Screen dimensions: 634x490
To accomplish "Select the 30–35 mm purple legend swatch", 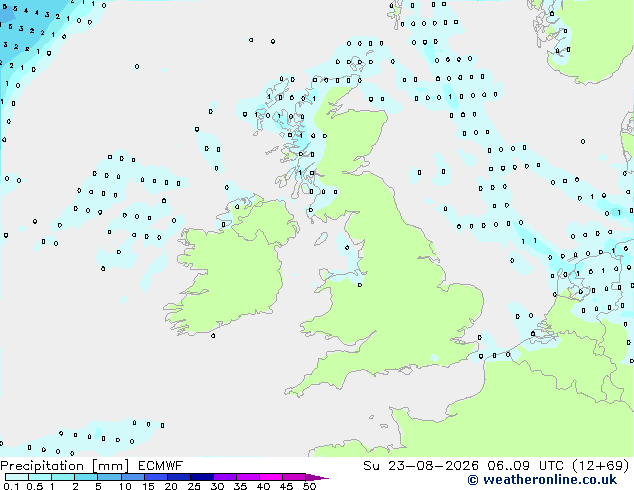I will pos(224,477).
